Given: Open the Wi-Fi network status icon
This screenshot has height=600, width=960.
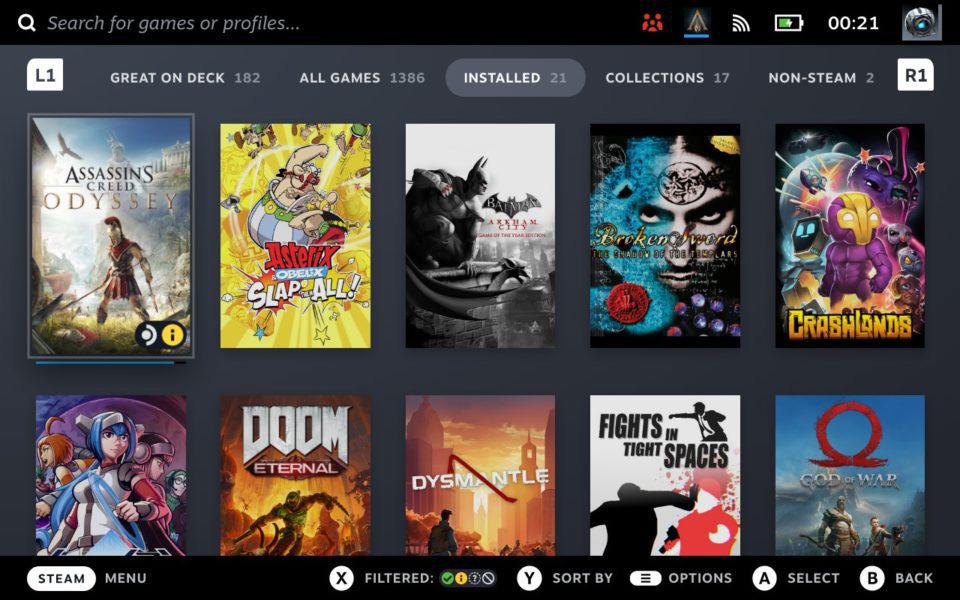Looking at the screenshot, I should (741, 23).
